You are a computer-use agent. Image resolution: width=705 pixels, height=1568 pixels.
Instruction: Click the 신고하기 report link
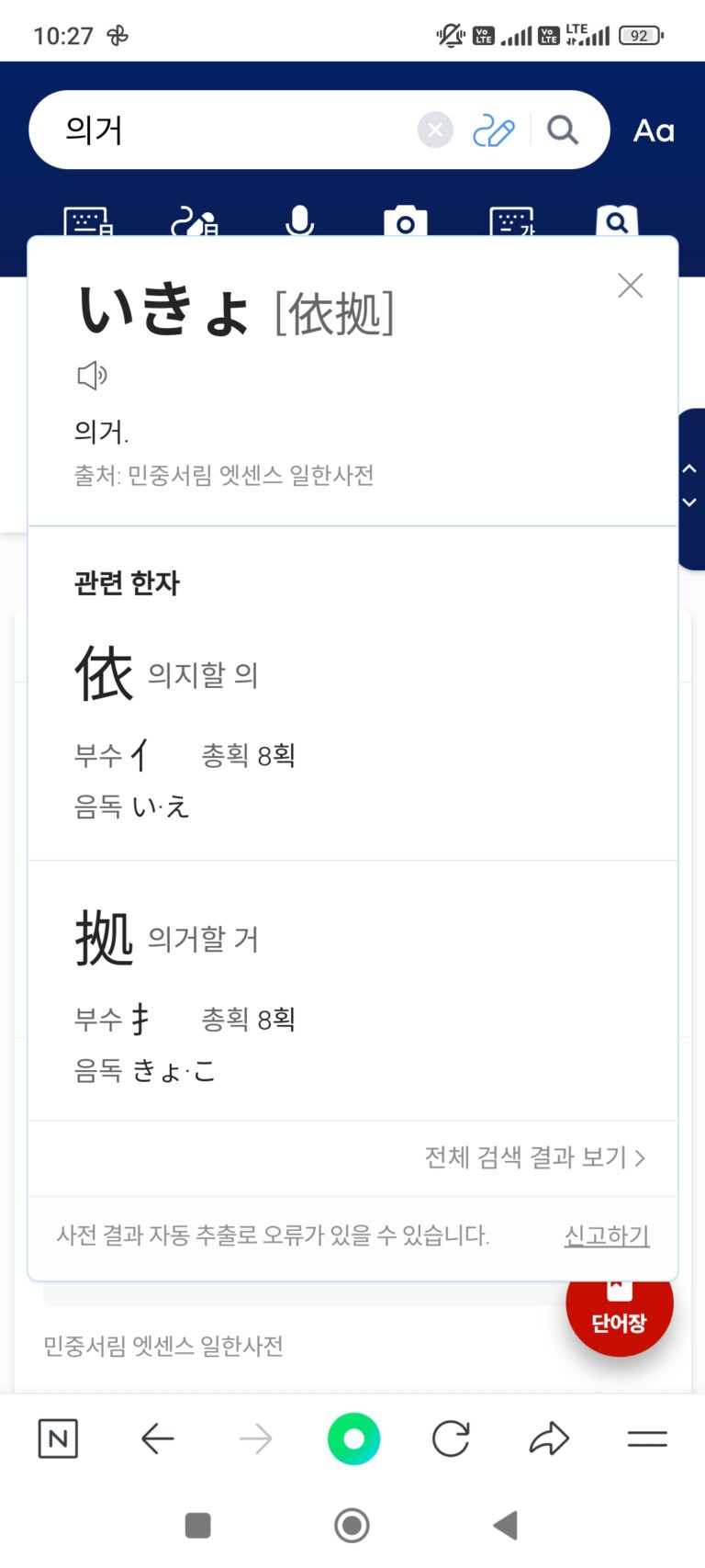coord(607,1235)
